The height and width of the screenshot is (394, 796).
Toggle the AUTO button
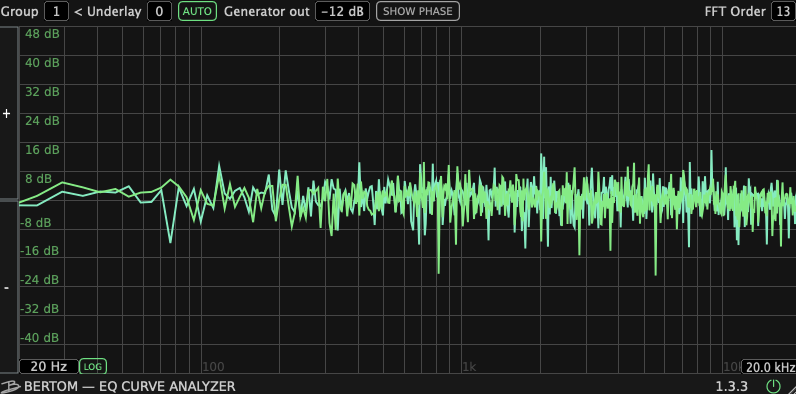[197, 11]
